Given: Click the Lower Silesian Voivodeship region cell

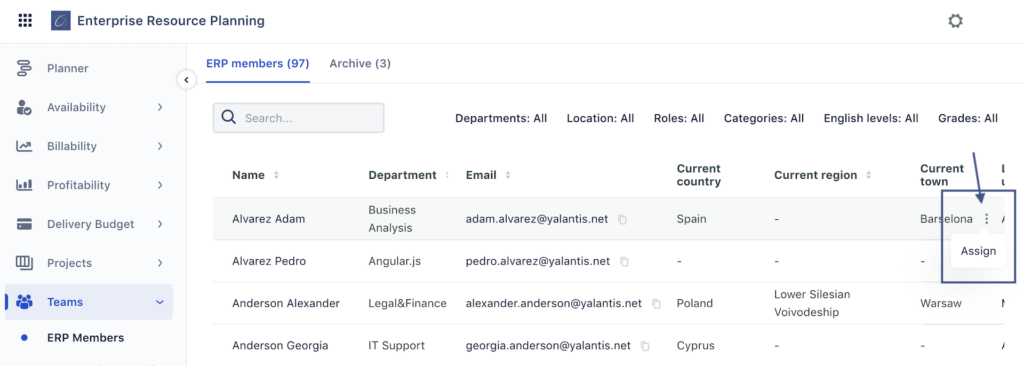Looking at the screenshot, I should [x=812, y=303].
